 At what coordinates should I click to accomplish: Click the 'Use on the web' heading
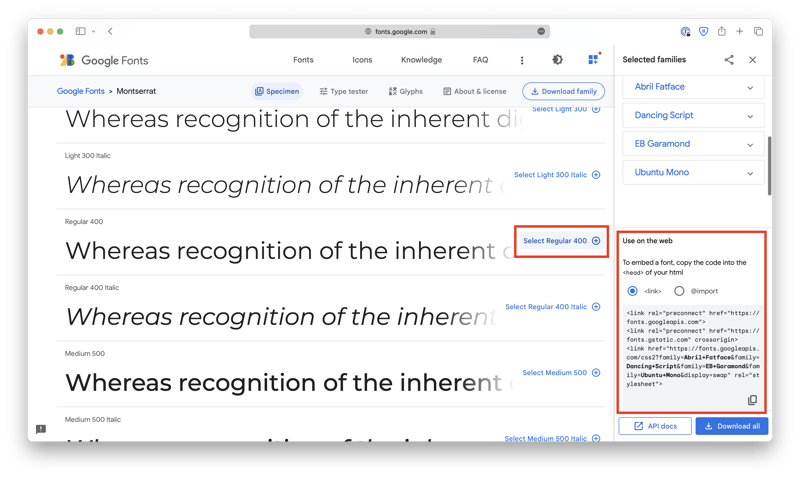click(647, 241)
